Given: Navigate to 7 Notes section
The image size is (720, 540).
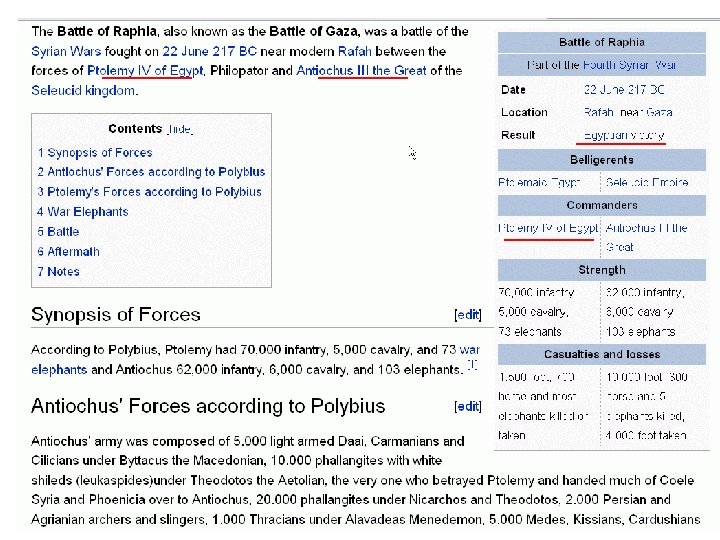Looking at the screenshot, I should pyautogui.click(x=58, y=272).
